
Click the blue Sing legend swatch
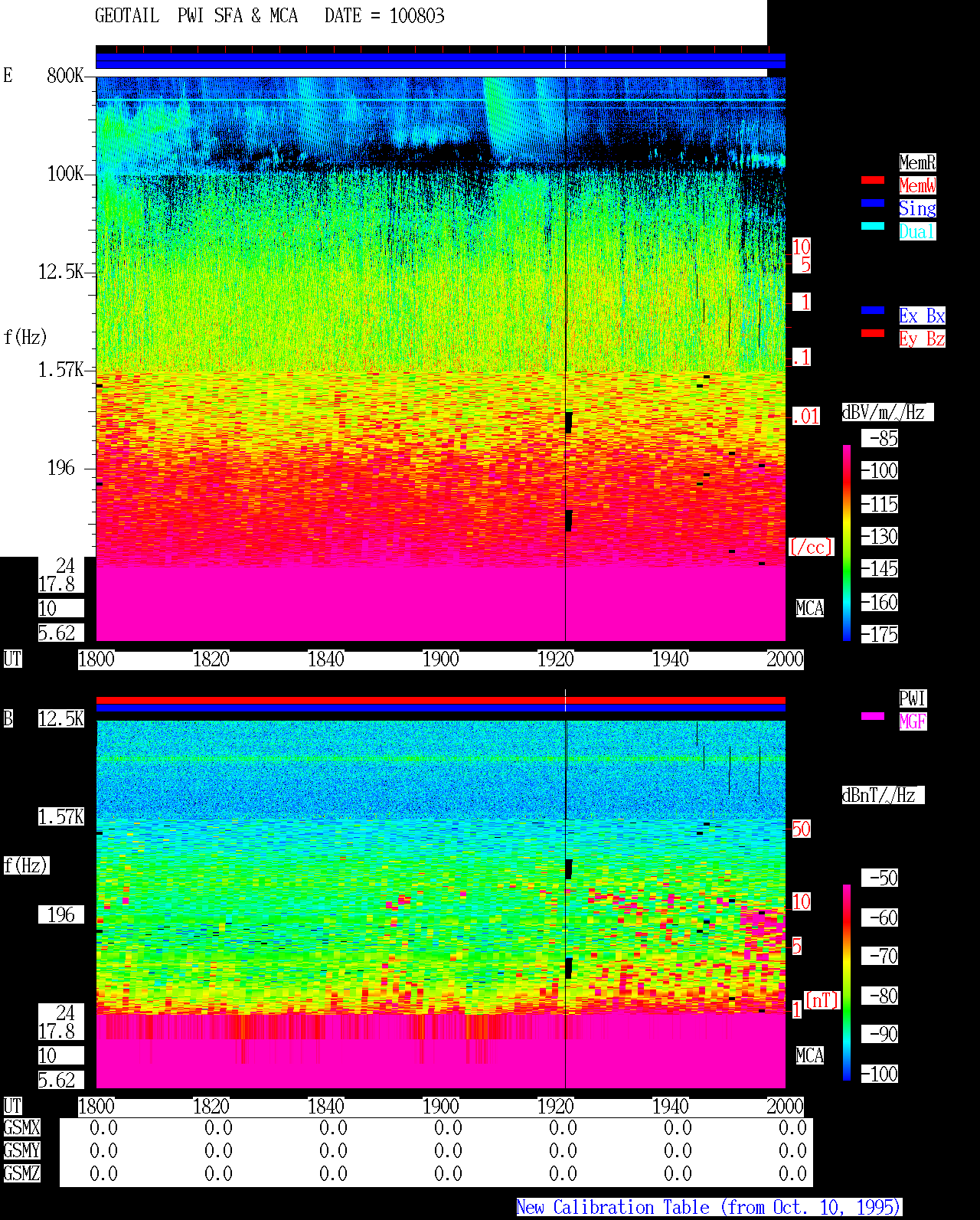tap(873, 203)
